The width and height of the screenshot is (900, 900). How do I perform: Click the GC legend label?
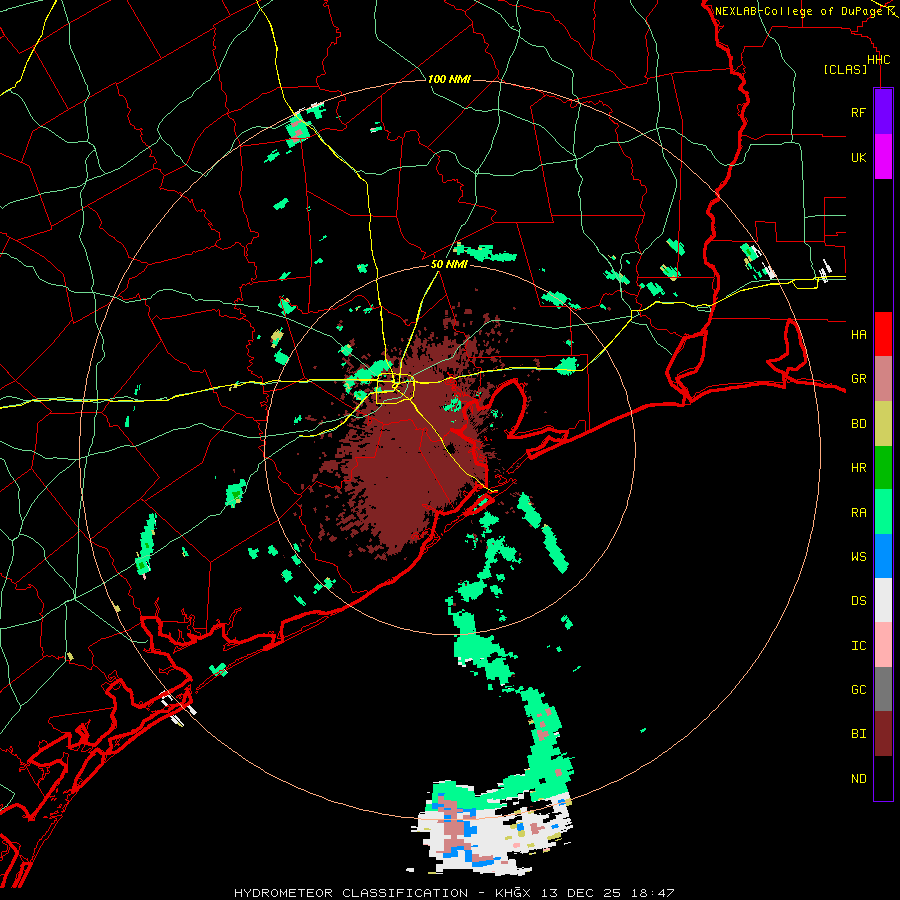pos(858,689)
